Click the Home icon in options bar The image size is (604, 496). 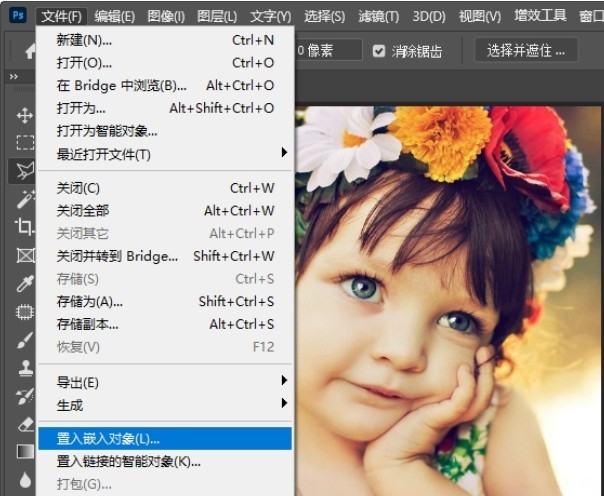coord(30,51)
